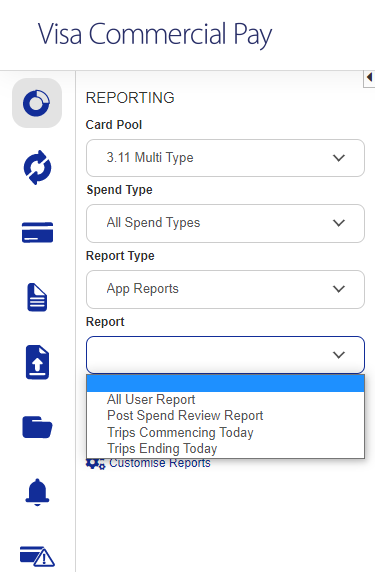The width and height of the screenshot is (375, 572).
Task: Select Trips Ending Today option
Action: coord(225,448)
